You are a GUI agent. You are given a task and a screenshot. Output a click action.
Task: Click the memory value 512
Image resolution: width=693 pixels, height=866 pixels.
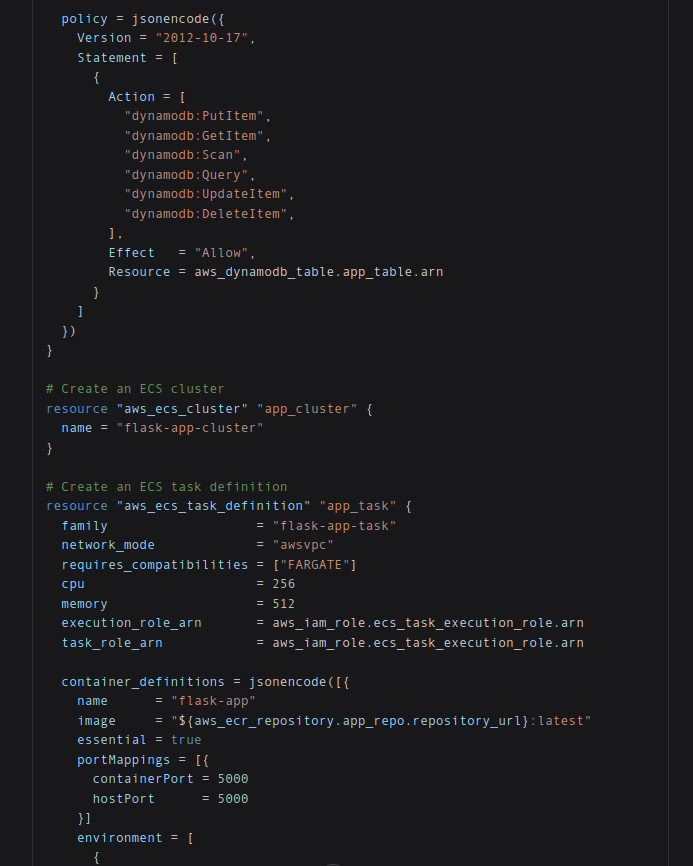click(x=284, y=604)
